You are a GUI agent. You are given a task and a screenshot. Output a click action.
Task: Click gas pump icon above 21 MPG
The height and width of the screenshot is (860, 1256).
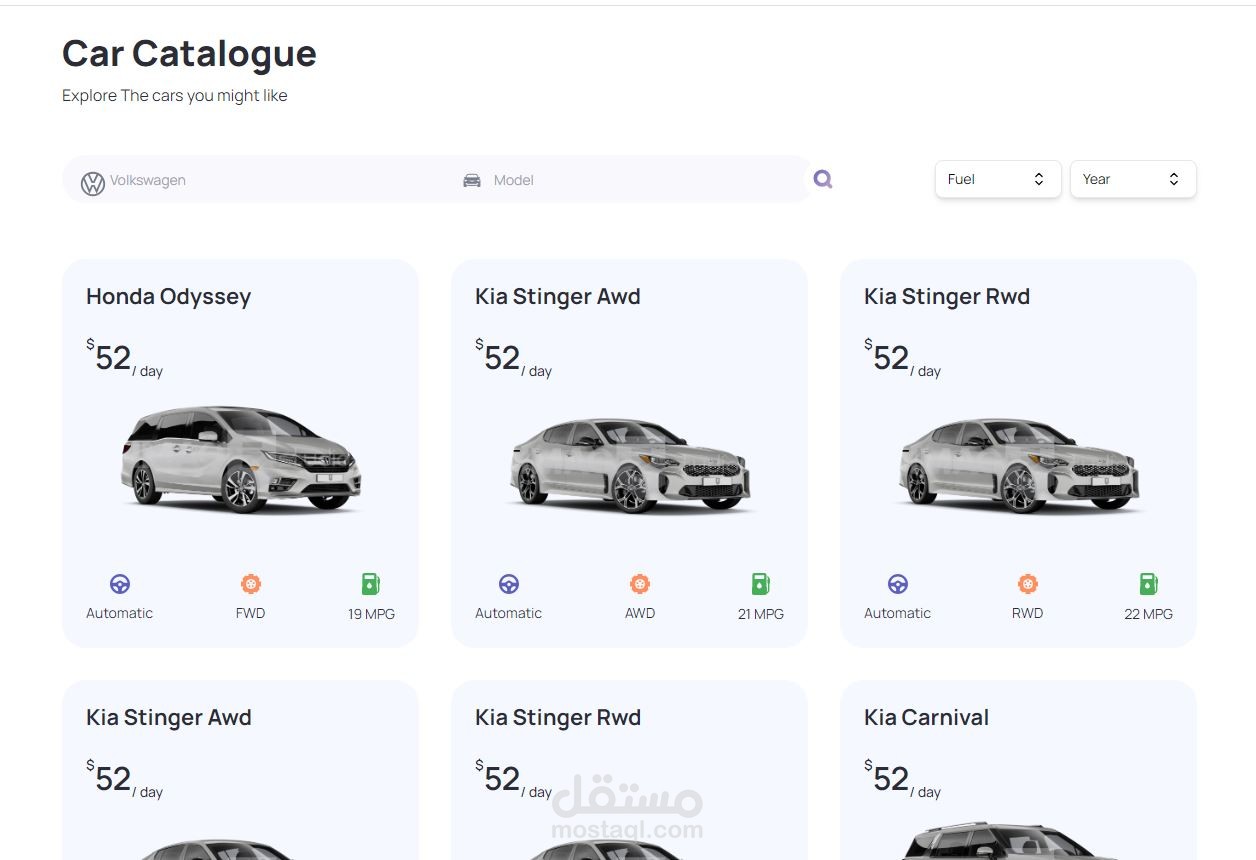click(x=760, y=584)
